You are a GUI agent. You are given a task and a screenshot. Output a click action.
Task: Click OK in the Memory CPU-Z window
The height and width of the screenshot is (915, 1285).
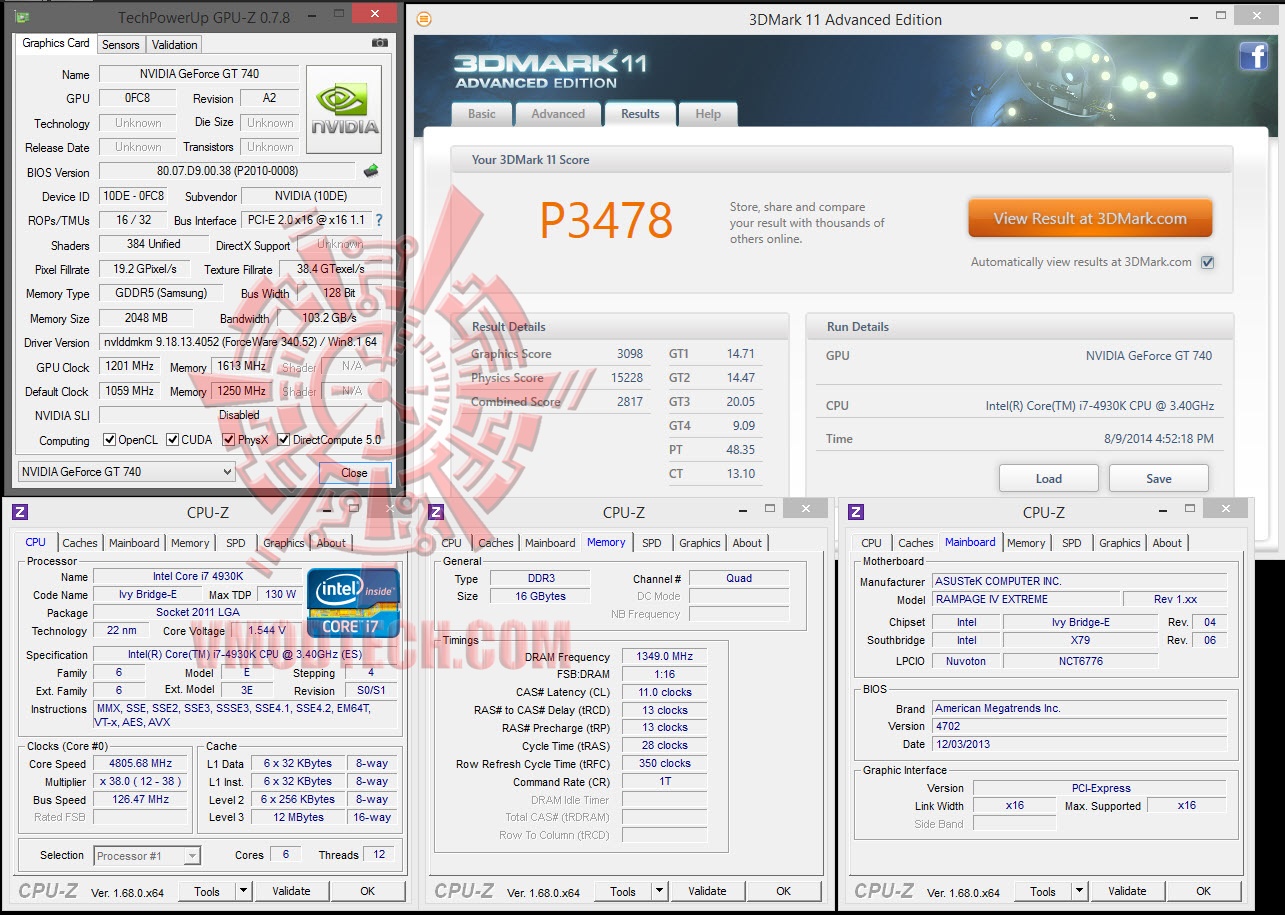pos(783,891)
